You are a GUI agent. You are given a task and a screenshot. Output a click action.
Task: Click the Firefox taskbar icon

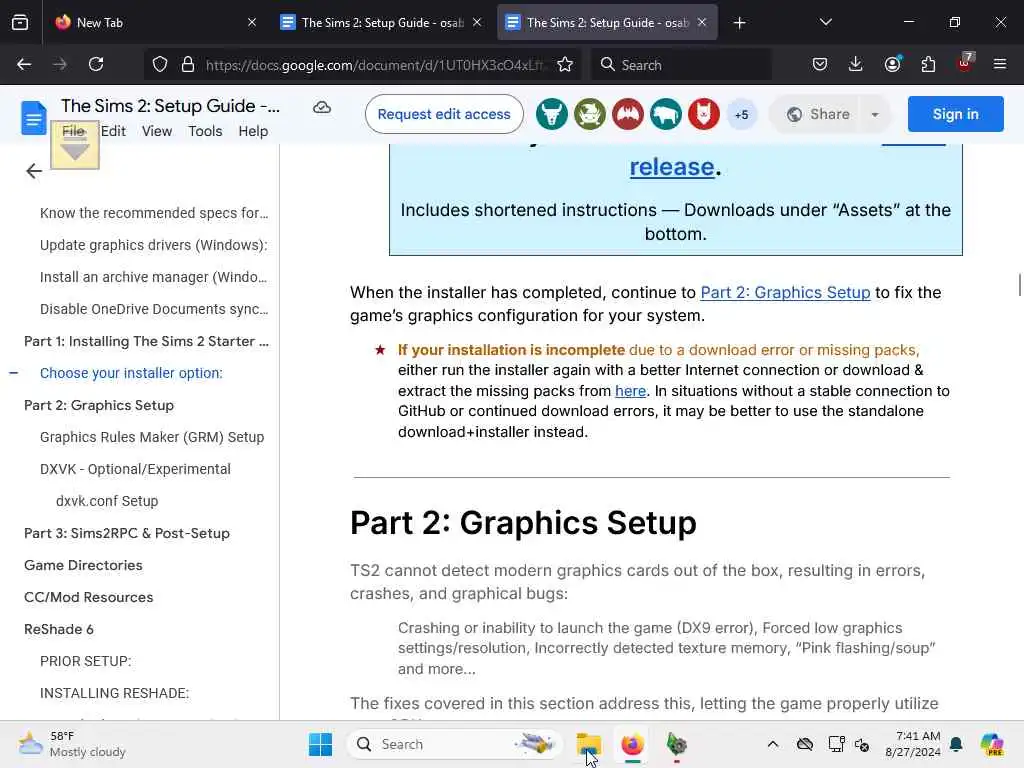pyautogui.click(x=632, y=744)
